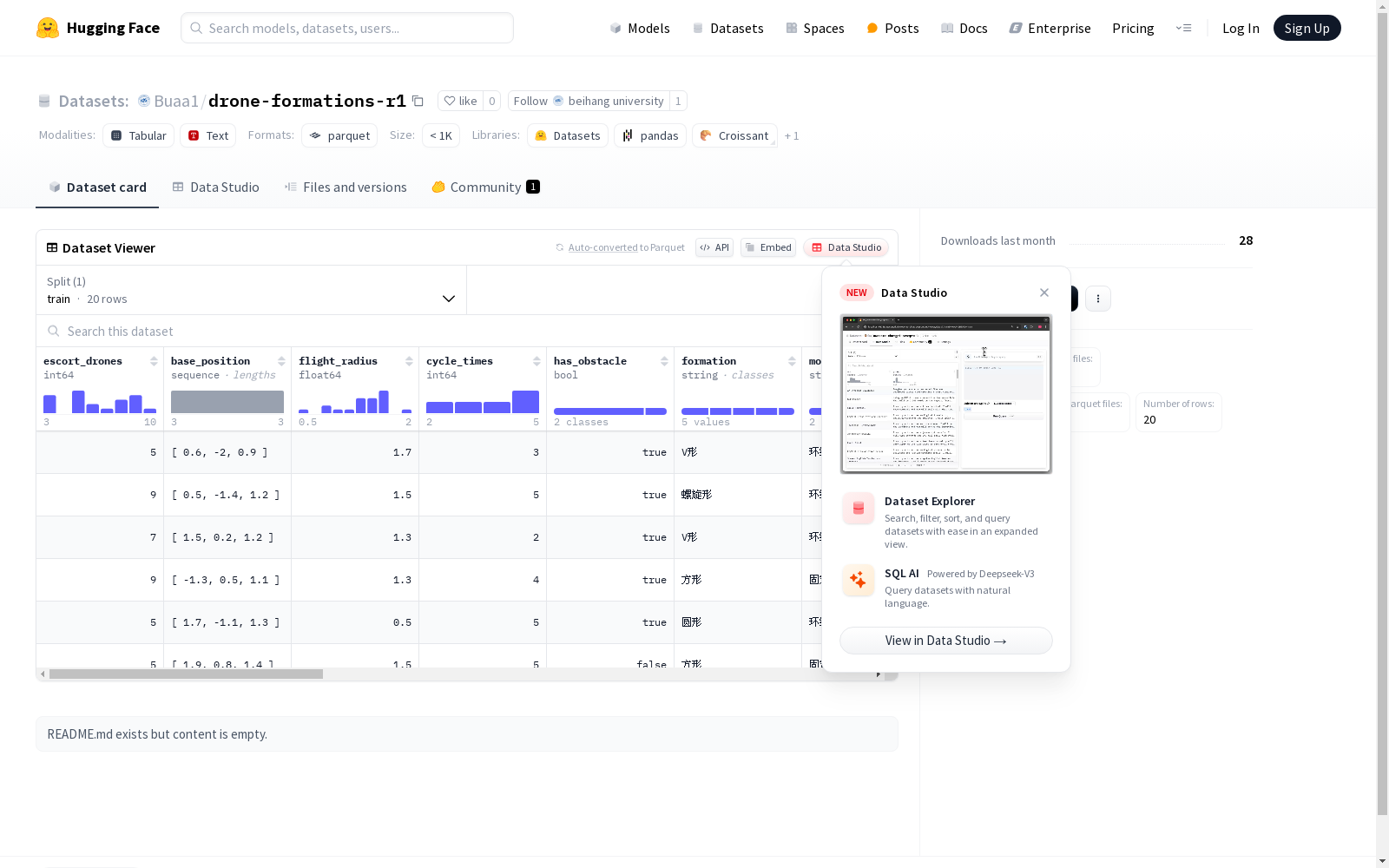Open Spaces in the top navigation
This screenshot has width=1389, height=868.
point(815,28)
